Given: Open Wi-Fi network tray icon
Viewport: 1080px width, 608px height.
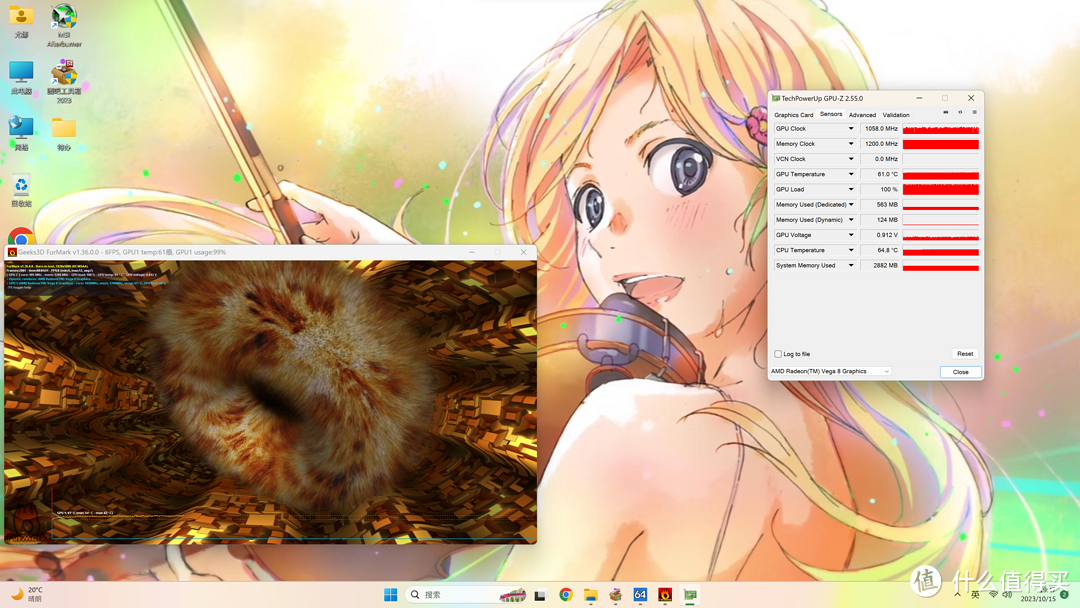Looking at the screenshot, I should click(x=993, y=594).
